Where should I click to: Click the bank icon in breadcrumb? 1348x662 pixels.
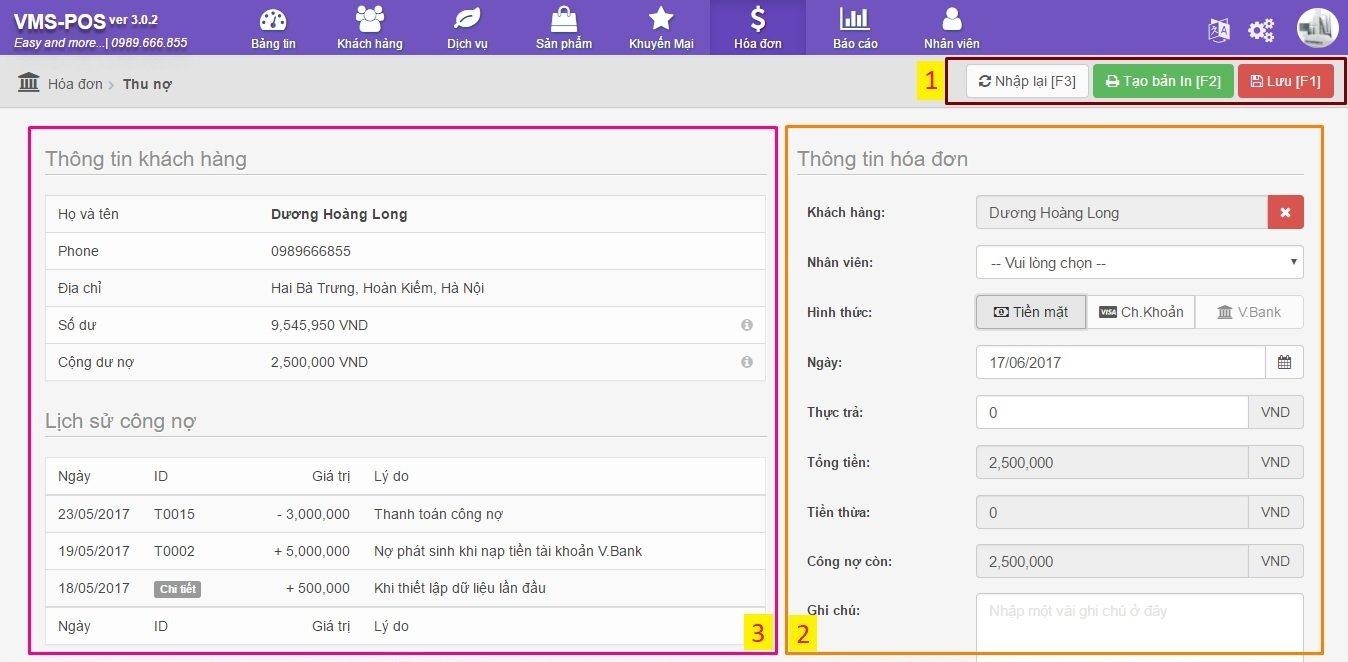pyautogui.click(x=29, y=83)
